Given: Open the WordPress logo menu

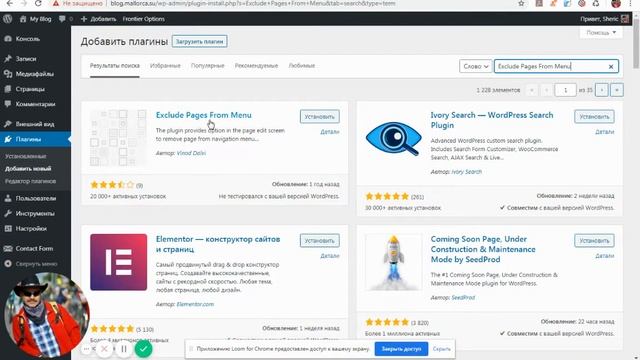Looking at the screenshot, I should click(x=7, y=19).
